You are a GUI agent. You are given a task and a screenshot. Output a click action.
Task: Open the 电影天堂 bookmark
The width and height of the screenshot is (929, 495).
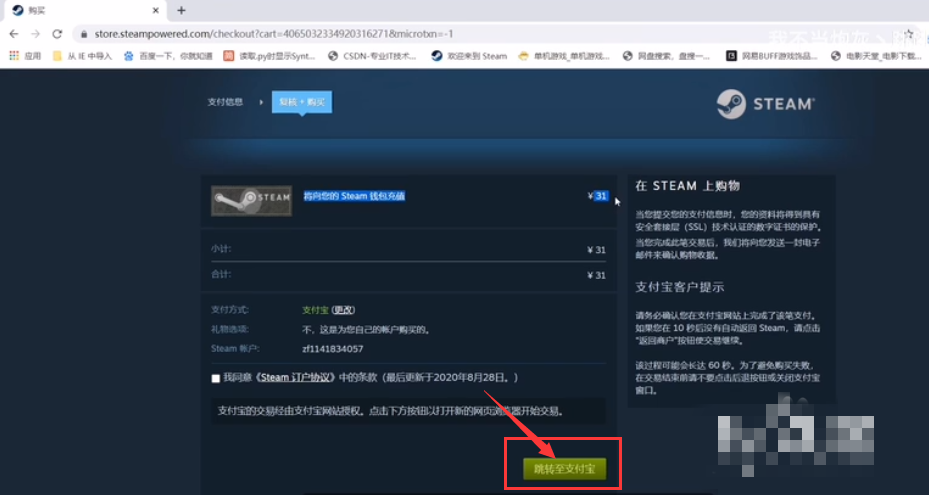pos(876,56)
